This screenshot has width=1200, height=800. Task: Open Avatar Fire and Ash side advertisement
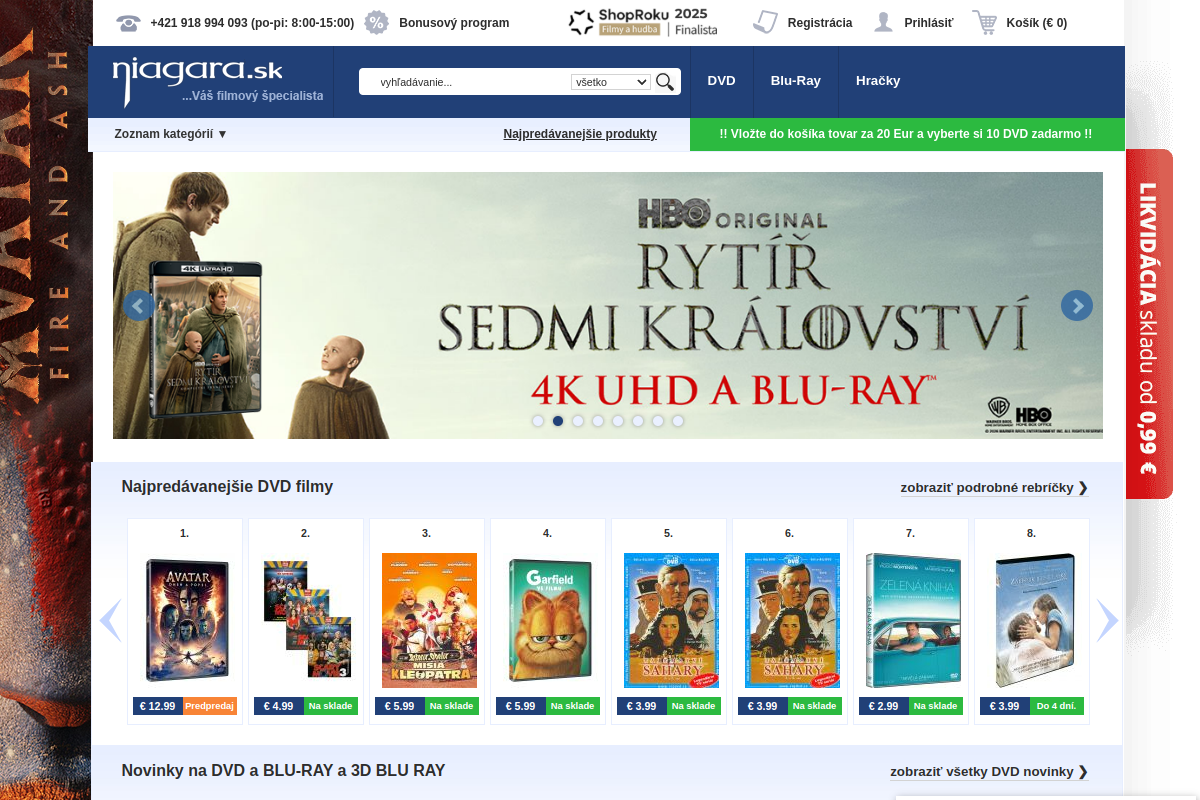(x=44, y=400)
